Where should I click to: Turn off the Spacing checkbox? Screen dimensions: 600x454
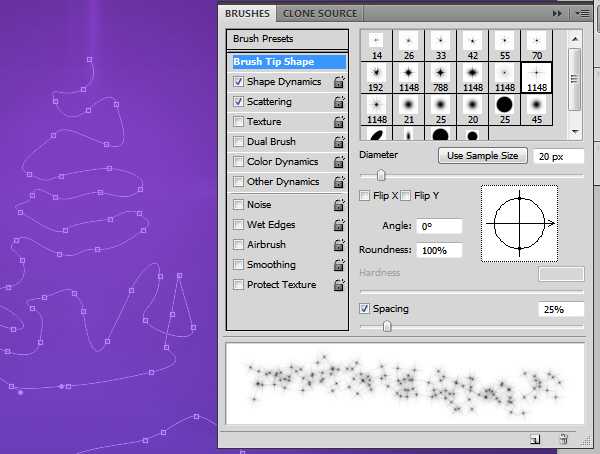(x=365, y=309)
